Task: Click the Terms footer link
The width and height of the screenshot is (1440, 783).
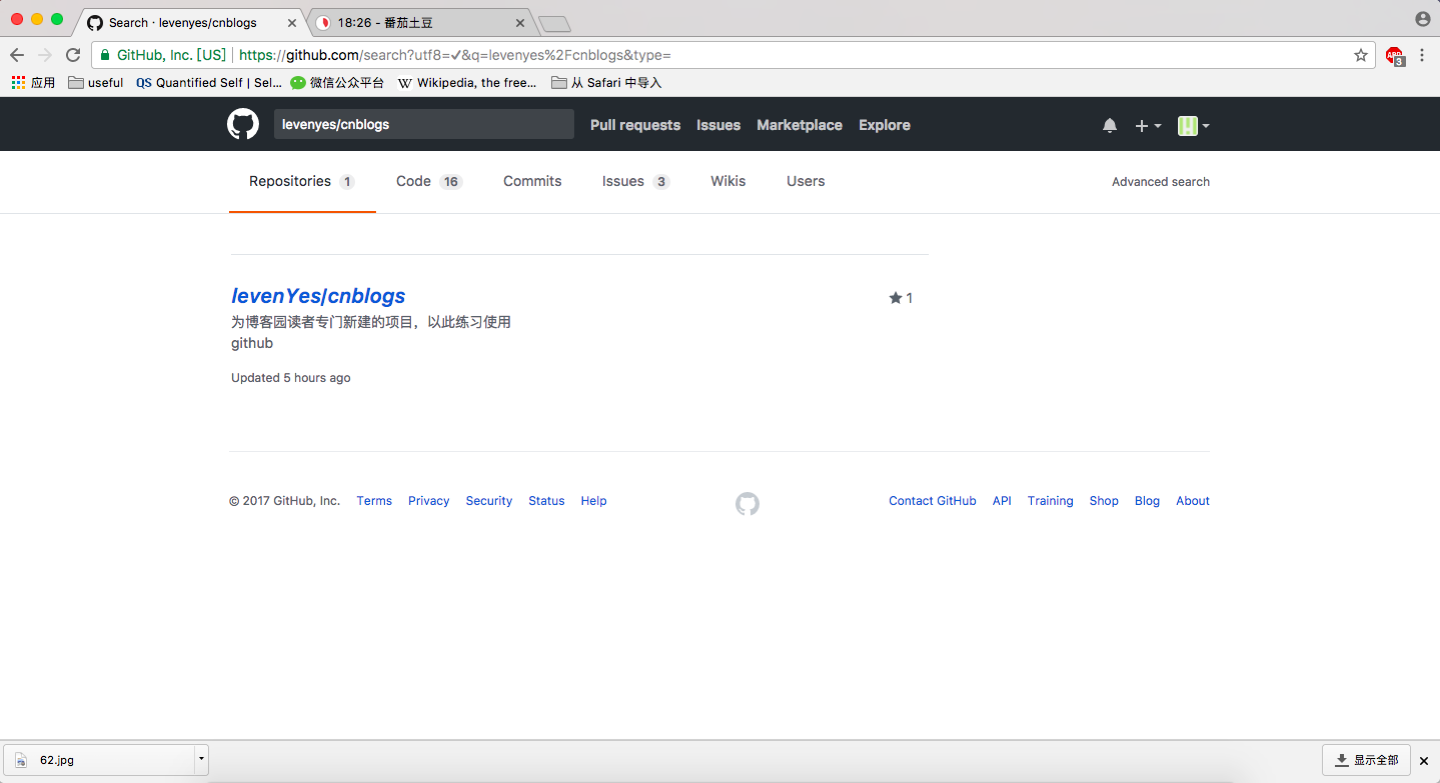Action: [x=374, y=501]
